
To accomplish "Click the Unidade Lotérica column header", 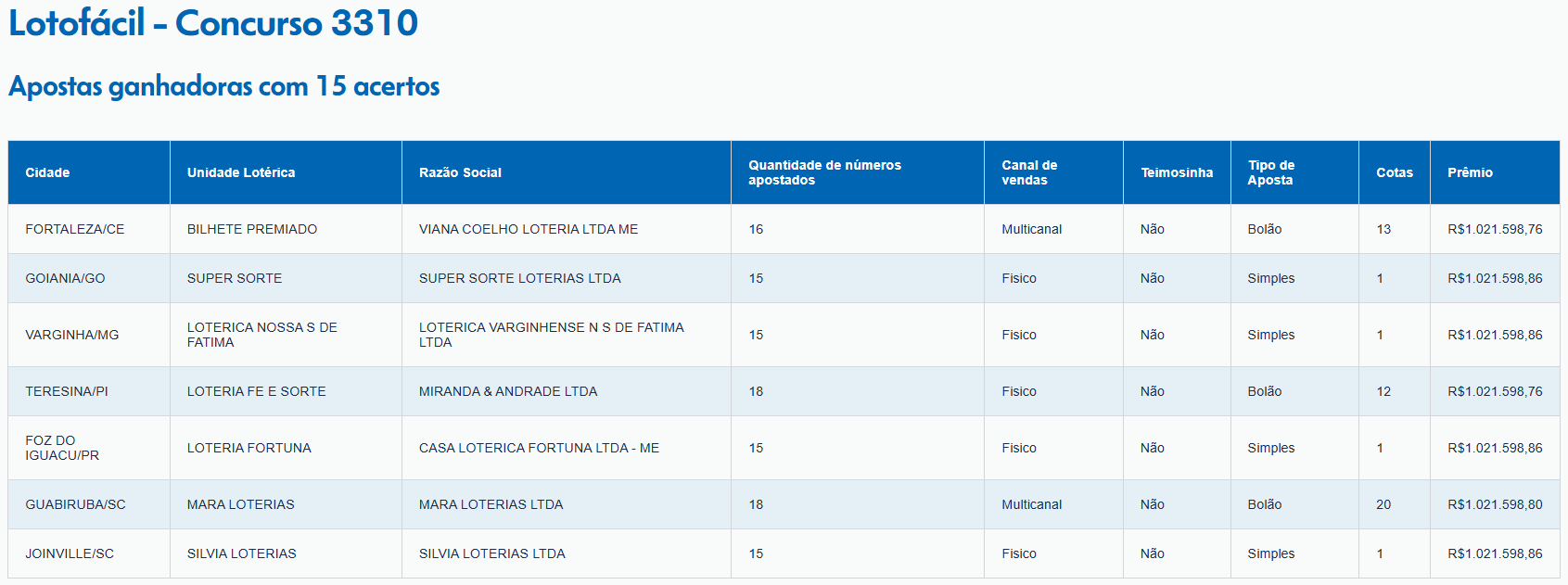I will click(x=286, y=172).
